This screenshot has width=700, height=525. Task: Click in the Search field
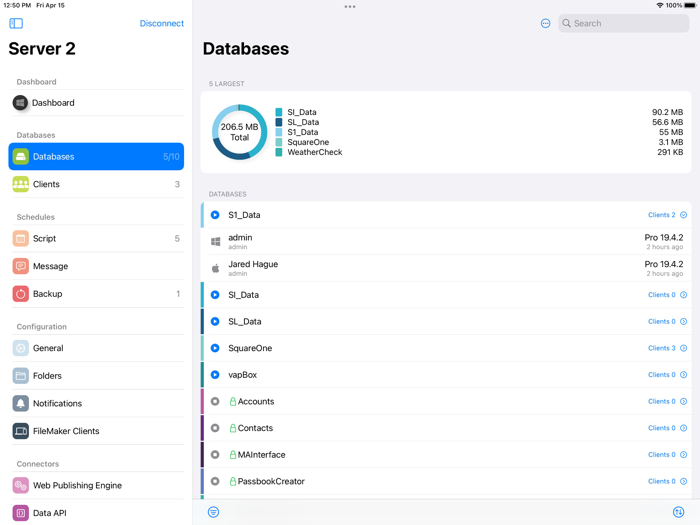tap(624, 23)
